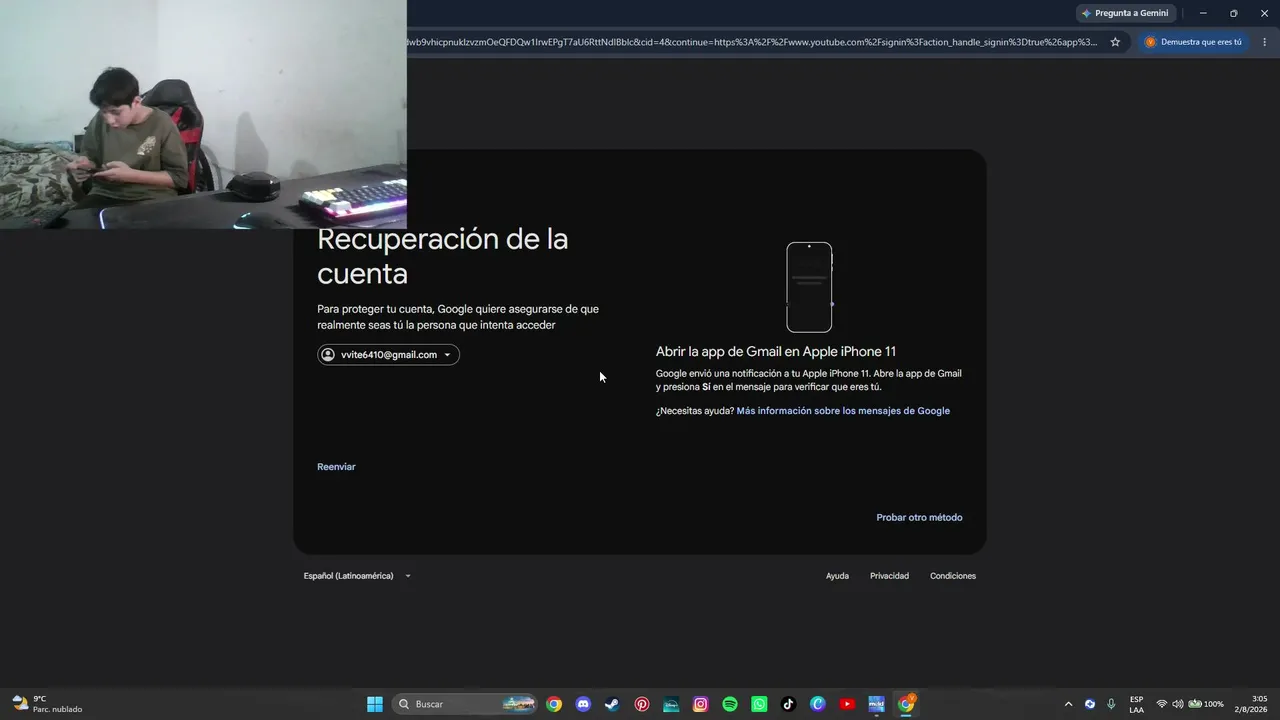
Task: Open the weather widget showing 9°C
Action: [47, 704]
